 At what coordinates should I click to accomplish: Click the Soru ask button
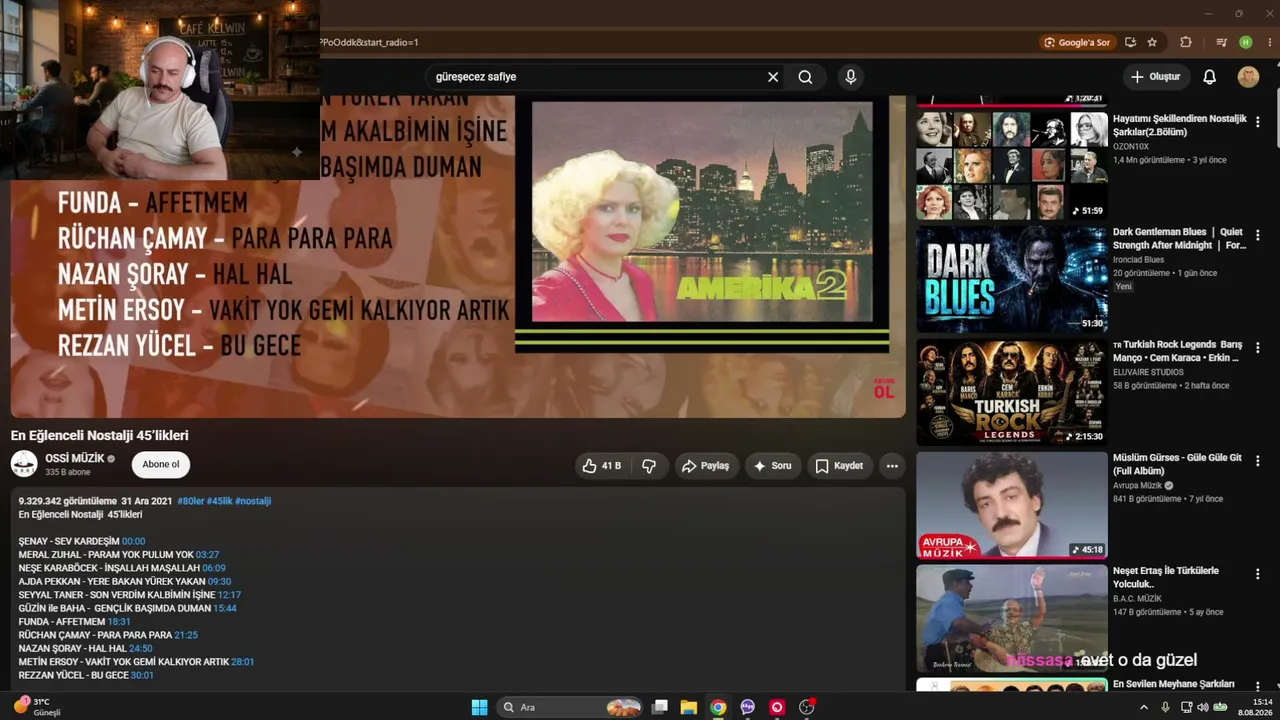click(x=772, y=466)
